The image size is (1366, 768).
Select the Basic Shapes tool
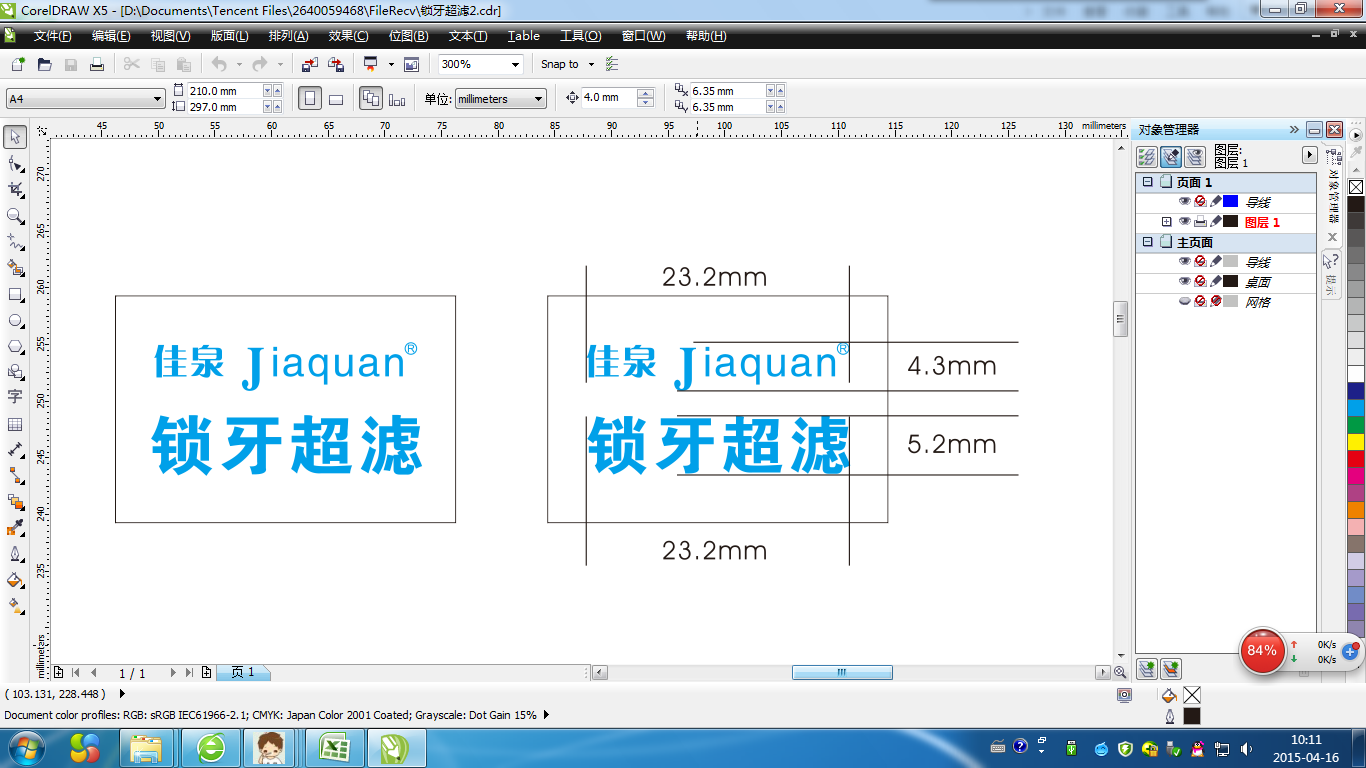(15, 372)
